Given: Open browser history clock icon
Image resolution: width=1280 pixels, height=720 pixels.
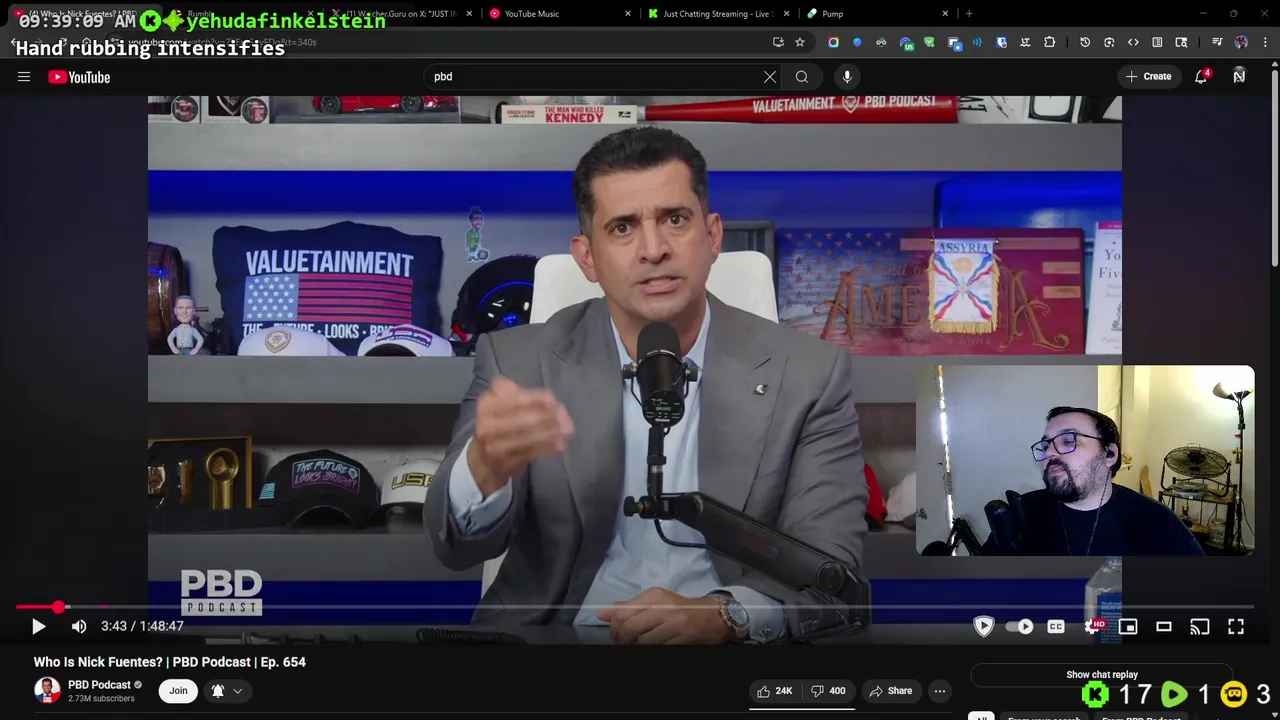Looking at the screenshot, I should (x=1085, y=42).
